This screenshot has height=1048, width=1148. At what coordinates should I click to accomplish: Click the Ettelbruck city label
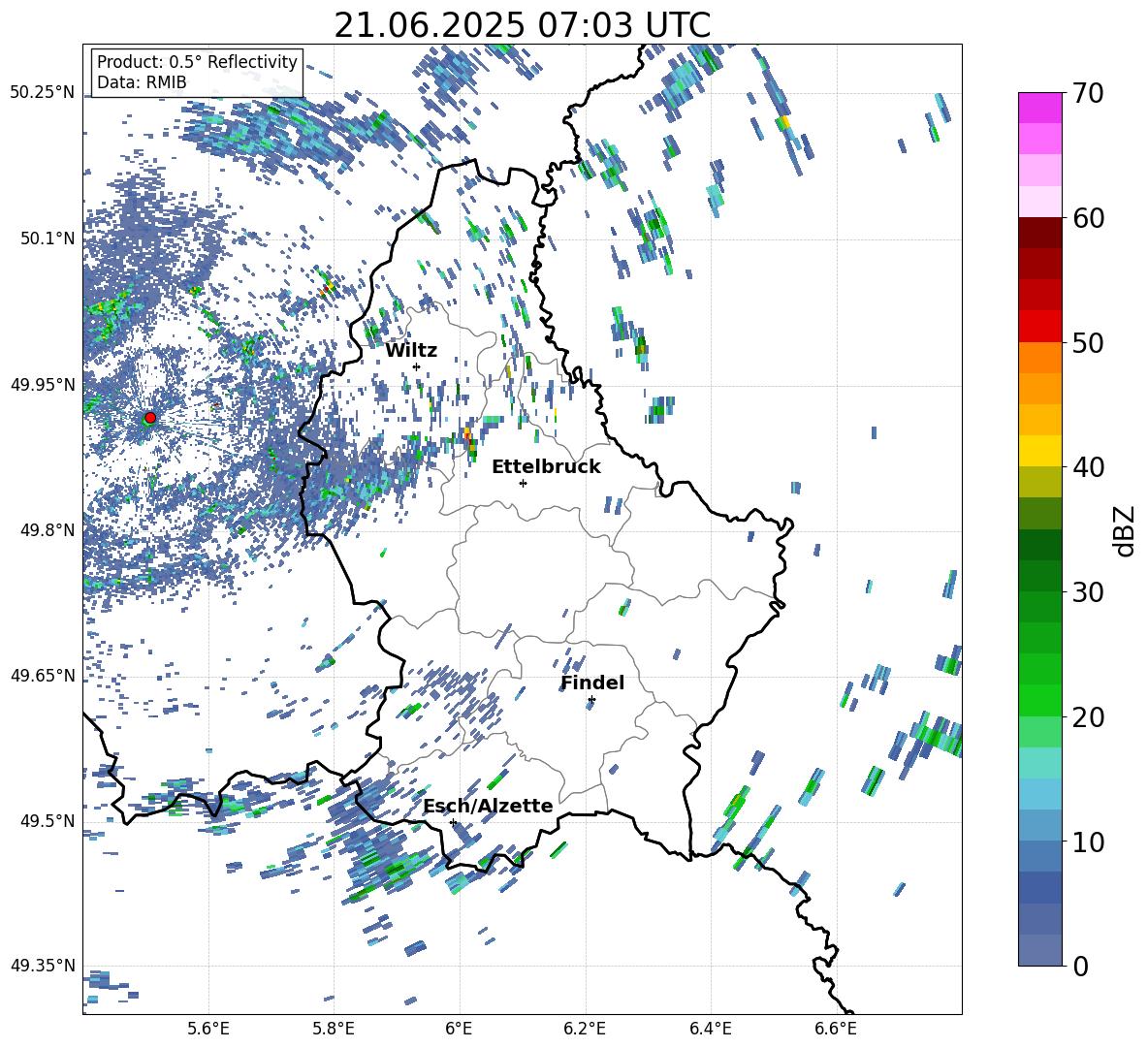(546, 467)
